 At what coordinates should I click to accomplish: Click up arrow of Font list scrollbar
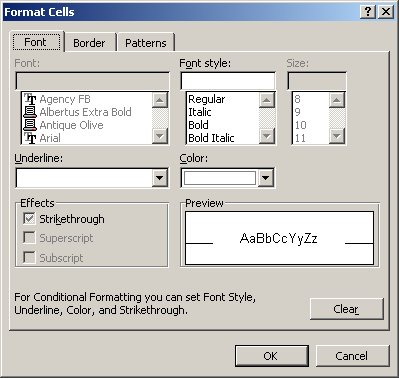[x=160, y=100]
